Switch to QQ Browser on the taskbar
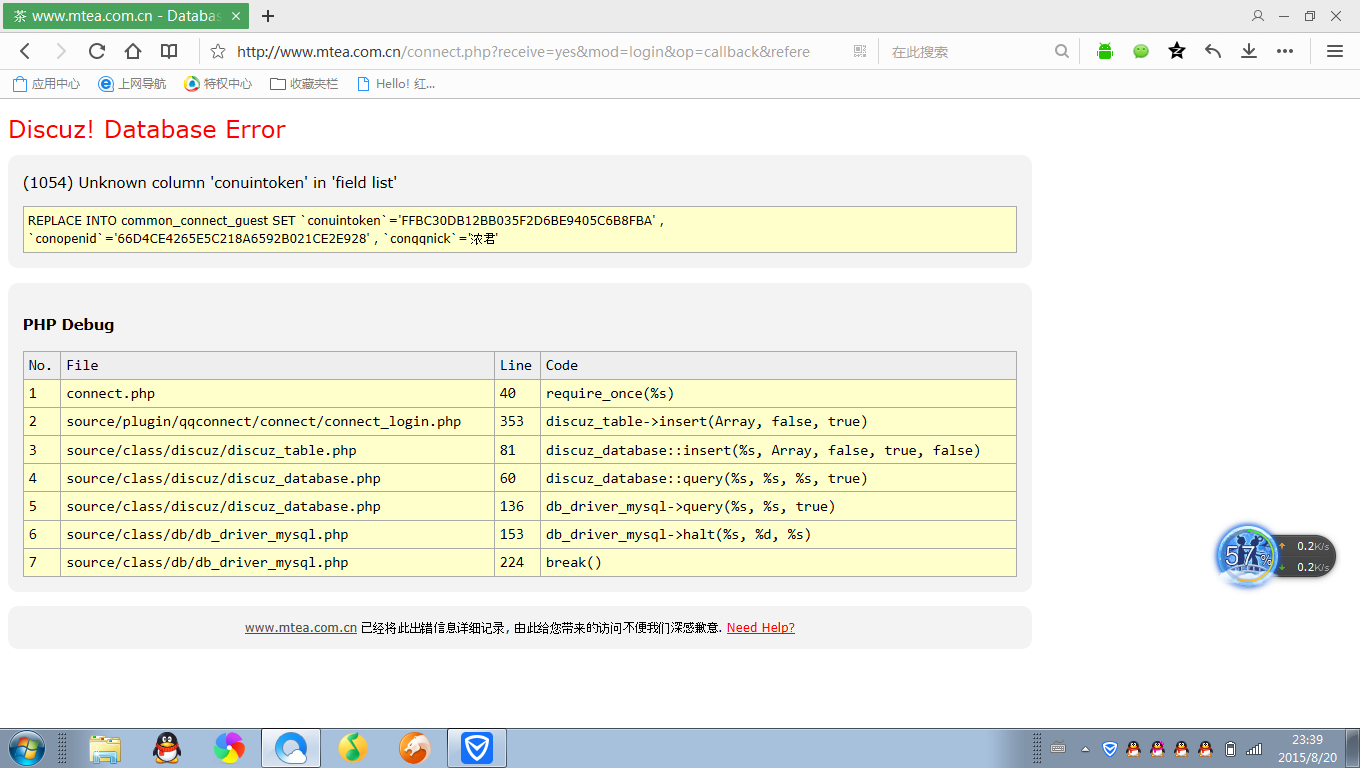Image resolution: width=1360 pixels, height=768 pixels. [291, 748]
